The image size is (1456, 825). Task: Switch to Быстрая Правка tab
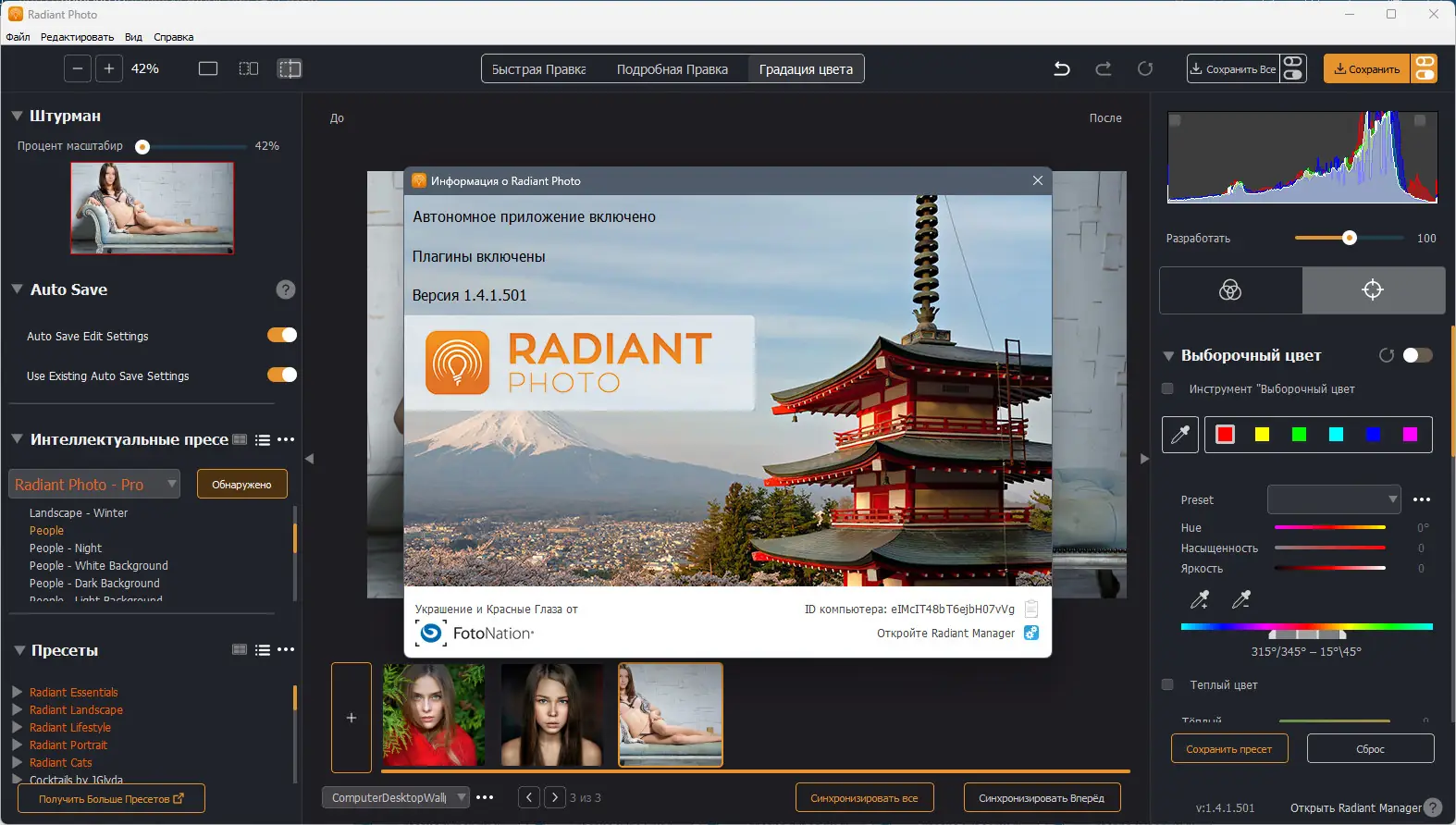click(x=538, y=69)
